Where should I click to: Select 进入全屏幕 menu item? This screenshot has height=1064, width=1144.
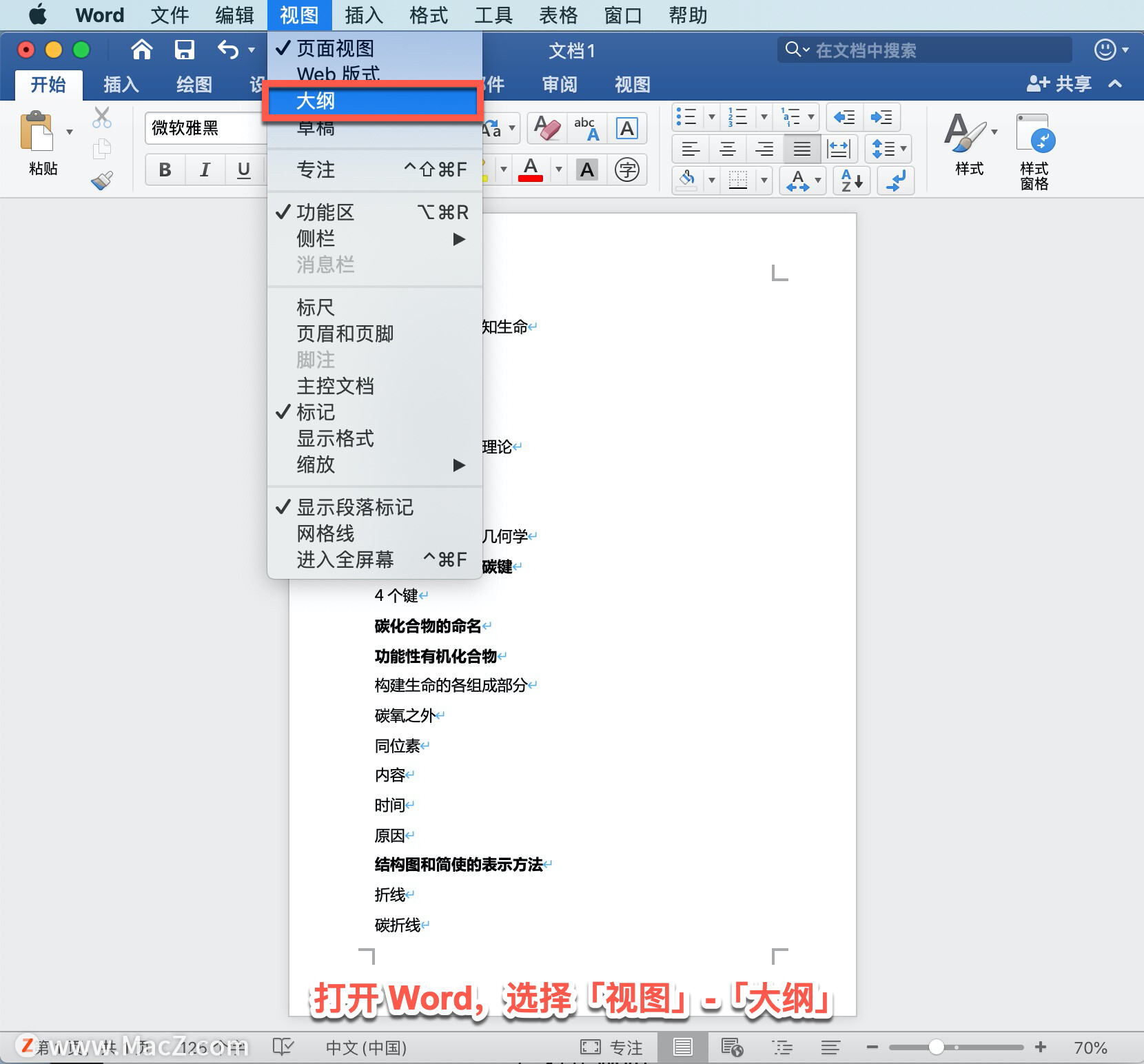[375, 560]
